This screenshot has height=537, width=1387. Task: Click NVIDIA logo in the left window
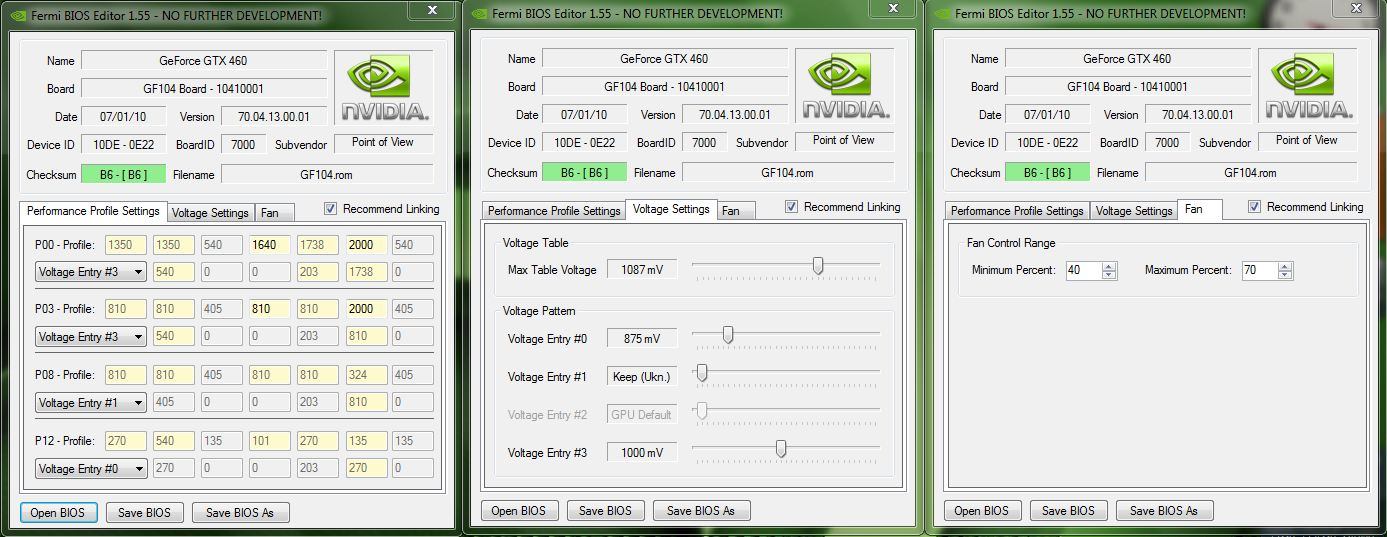(x=383, y=87)
